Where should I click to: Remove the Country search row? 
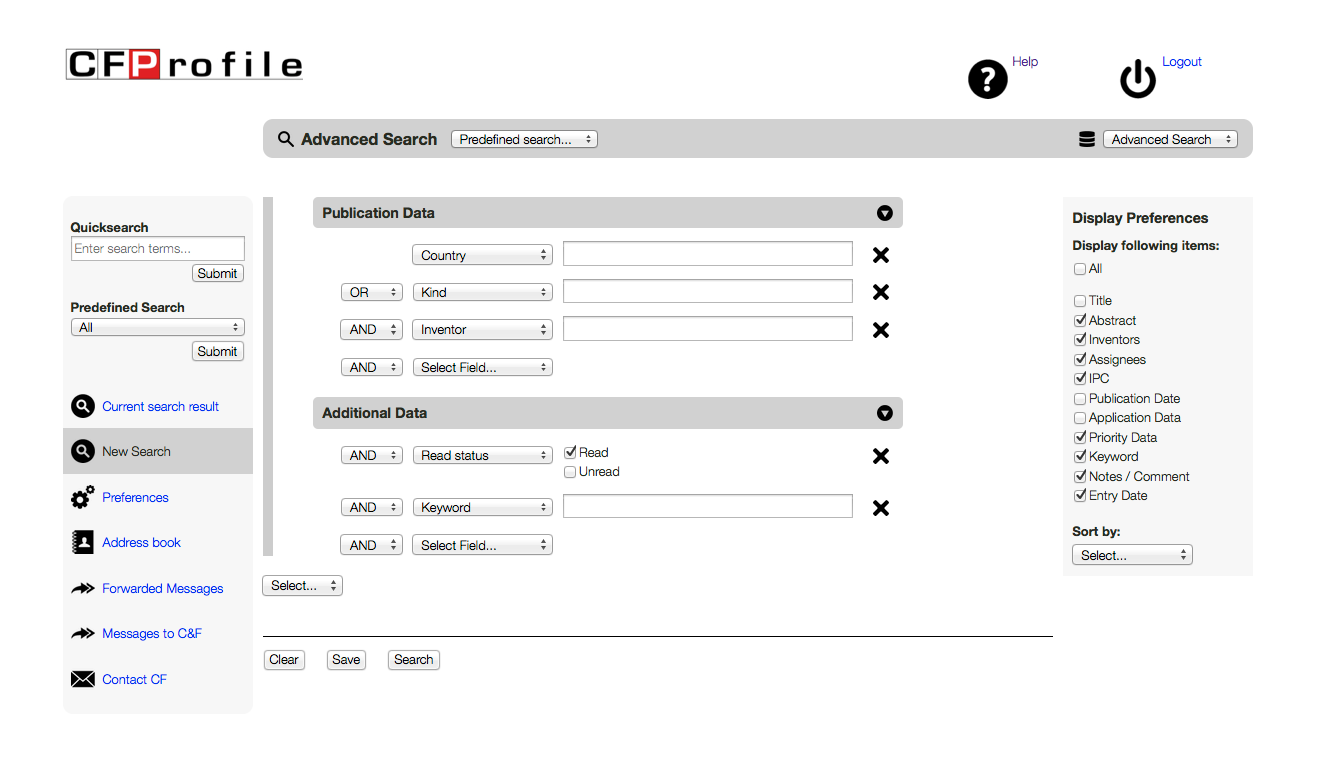(x=881, y=255)
